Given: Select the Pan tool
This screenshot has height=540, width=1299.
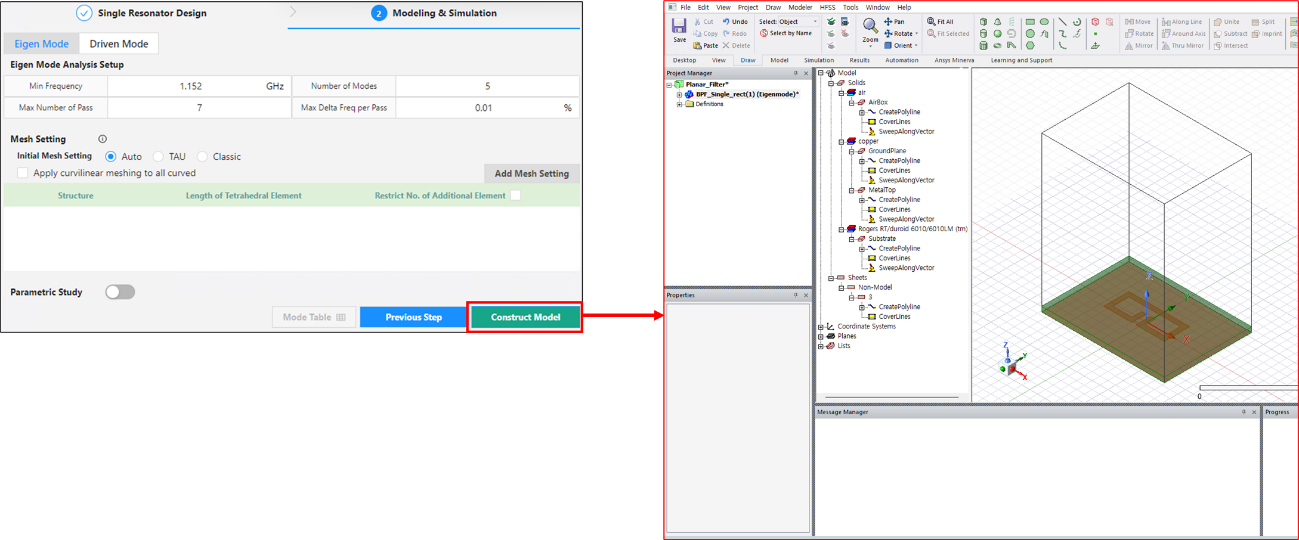Looking at the screenshot, I should point(888,21).
